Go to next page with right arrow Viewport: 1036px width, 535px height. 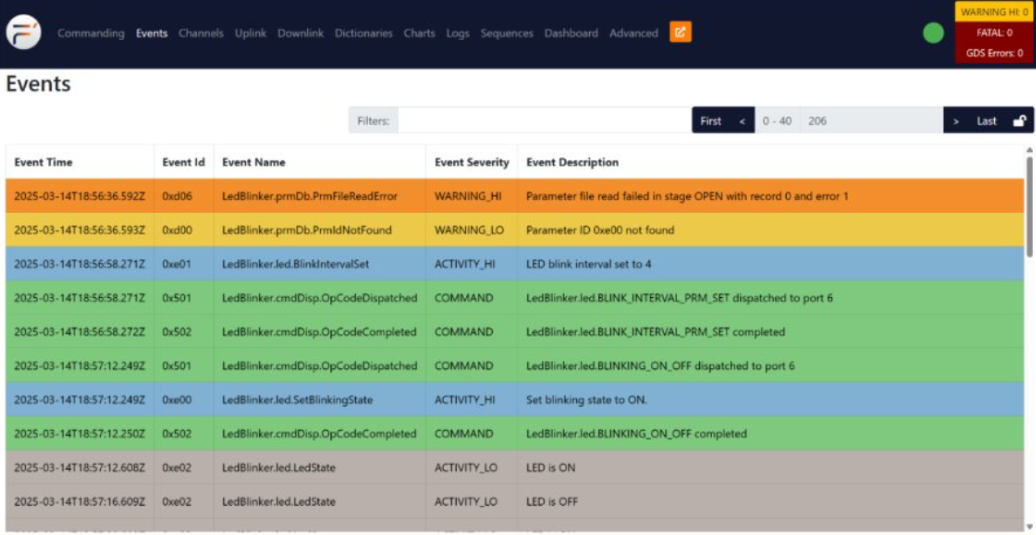coord(956,121)
